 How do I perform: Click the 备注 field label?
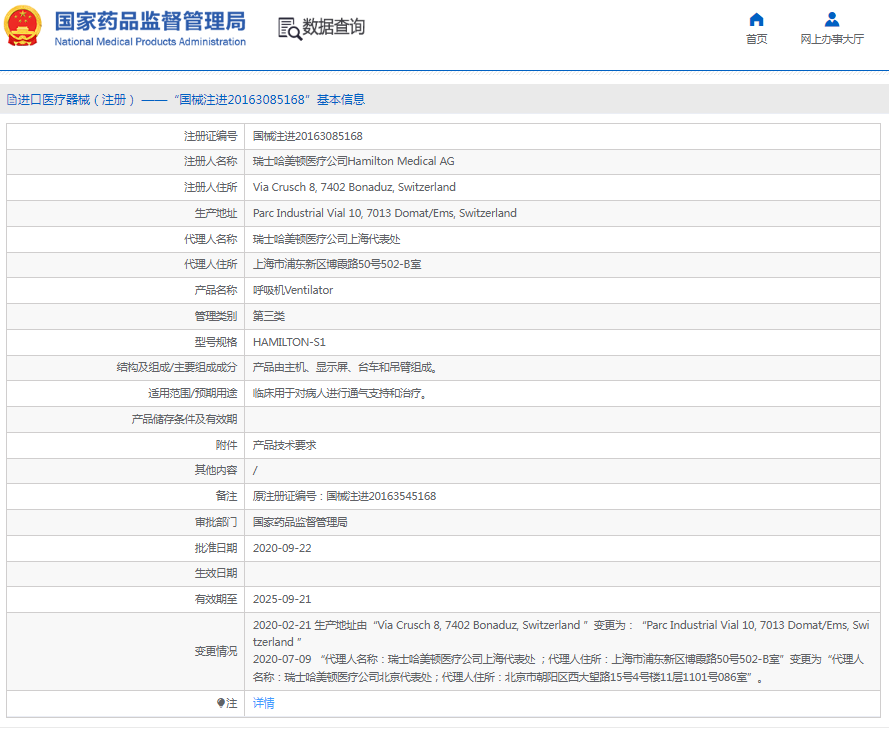click(226, 497)
